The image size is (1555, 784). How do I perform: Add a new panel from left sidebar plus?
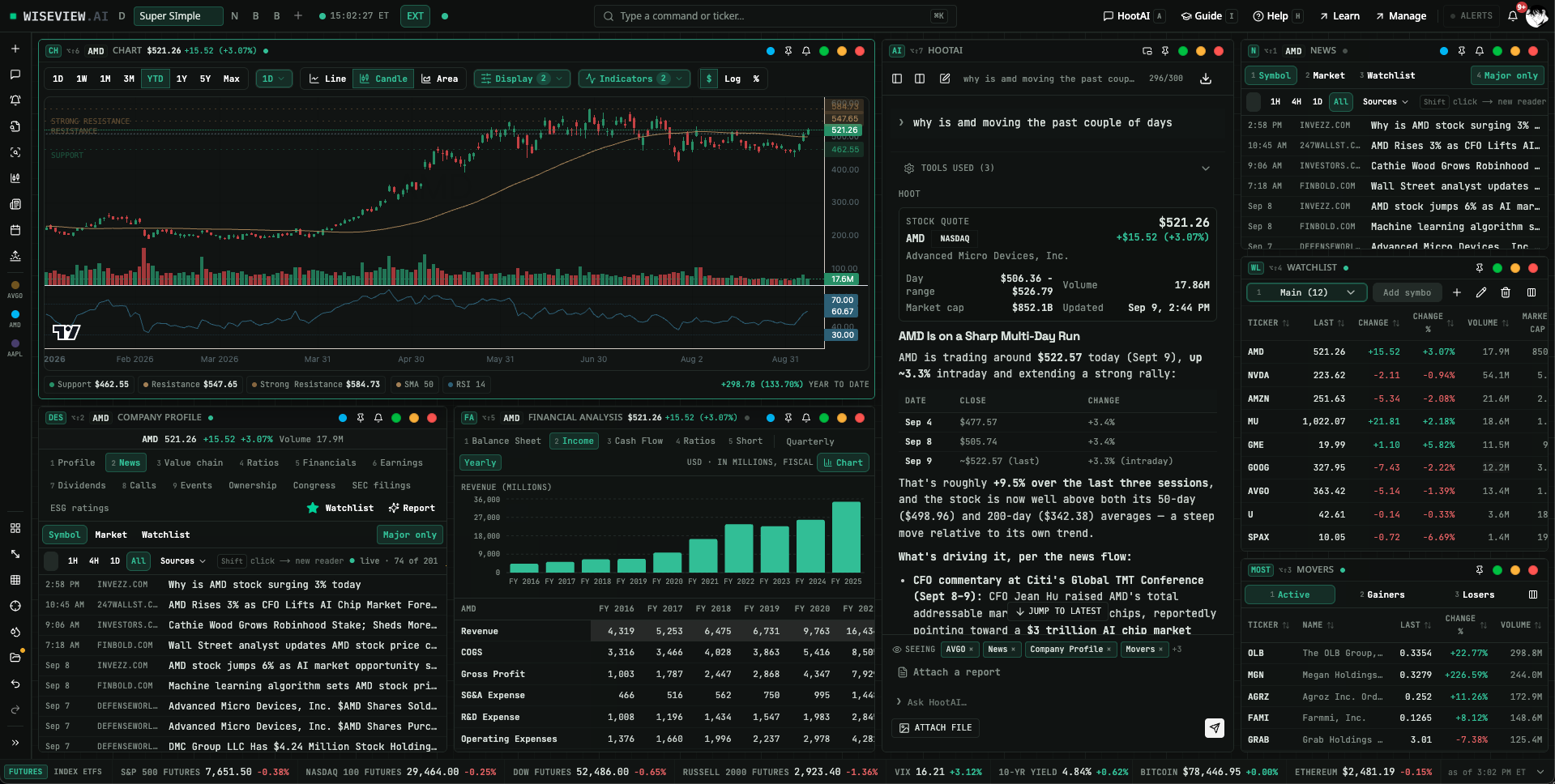[x=15, y=49]
